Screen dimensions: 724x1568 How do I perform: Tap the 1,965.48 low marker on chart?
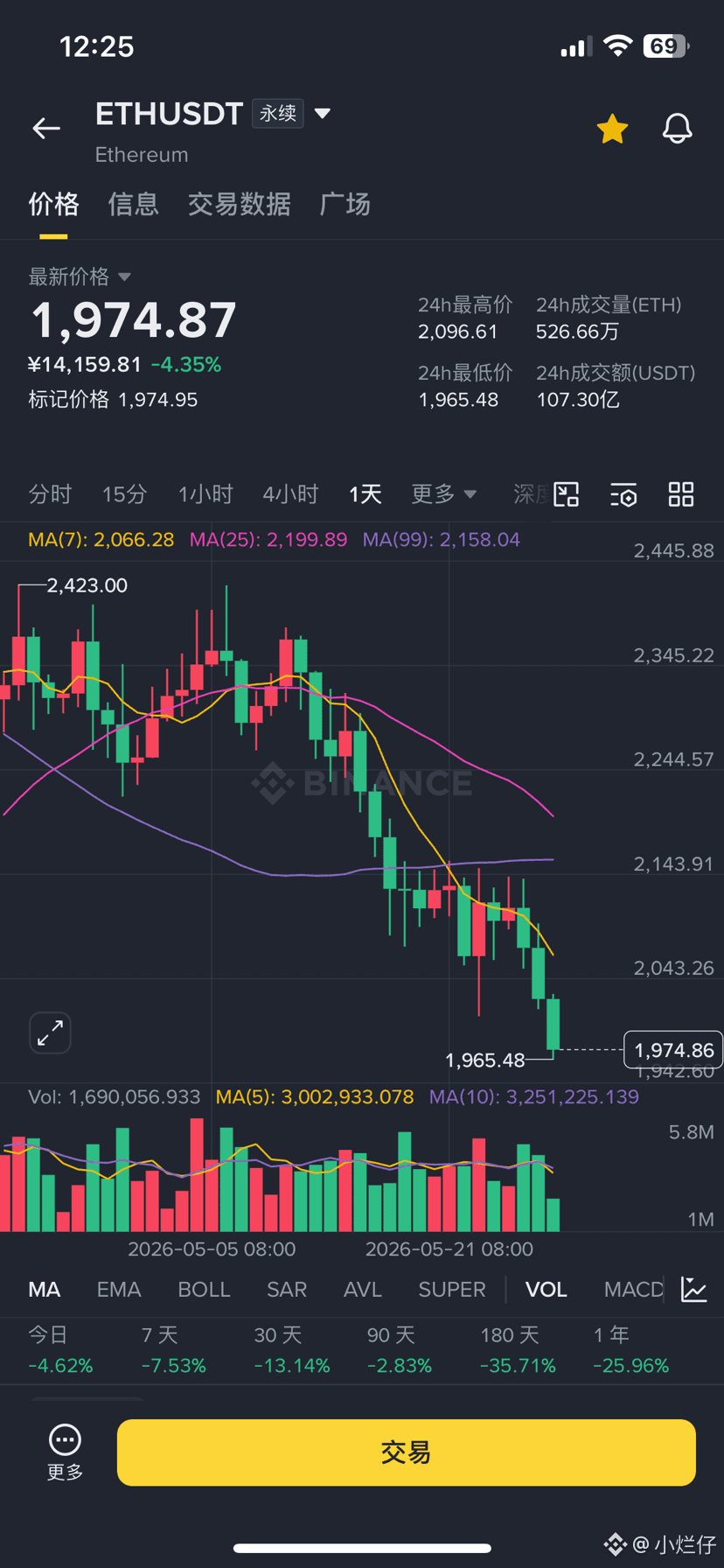(x=484, y=1060)
